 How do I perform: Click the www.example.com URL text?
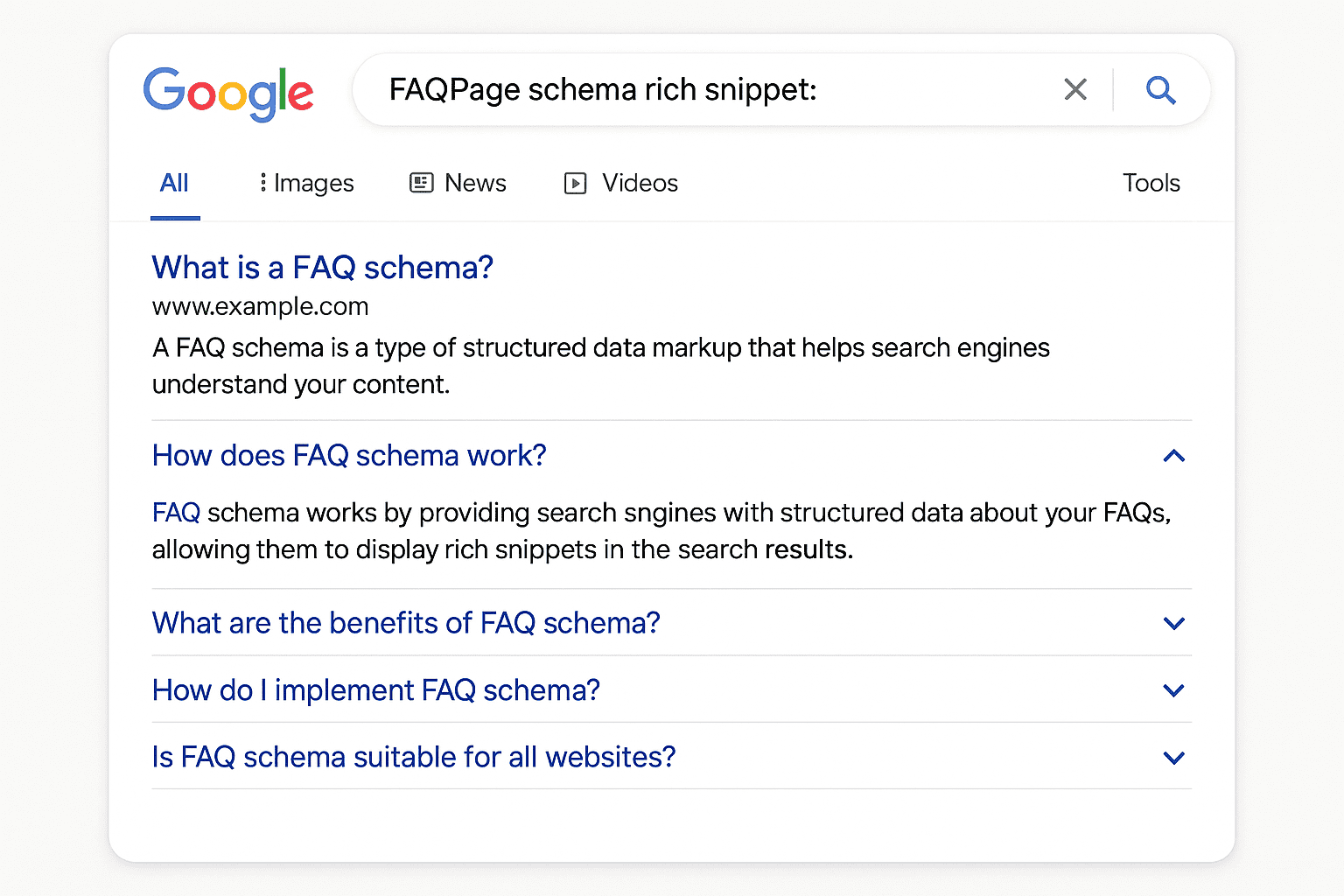point(260,306)
